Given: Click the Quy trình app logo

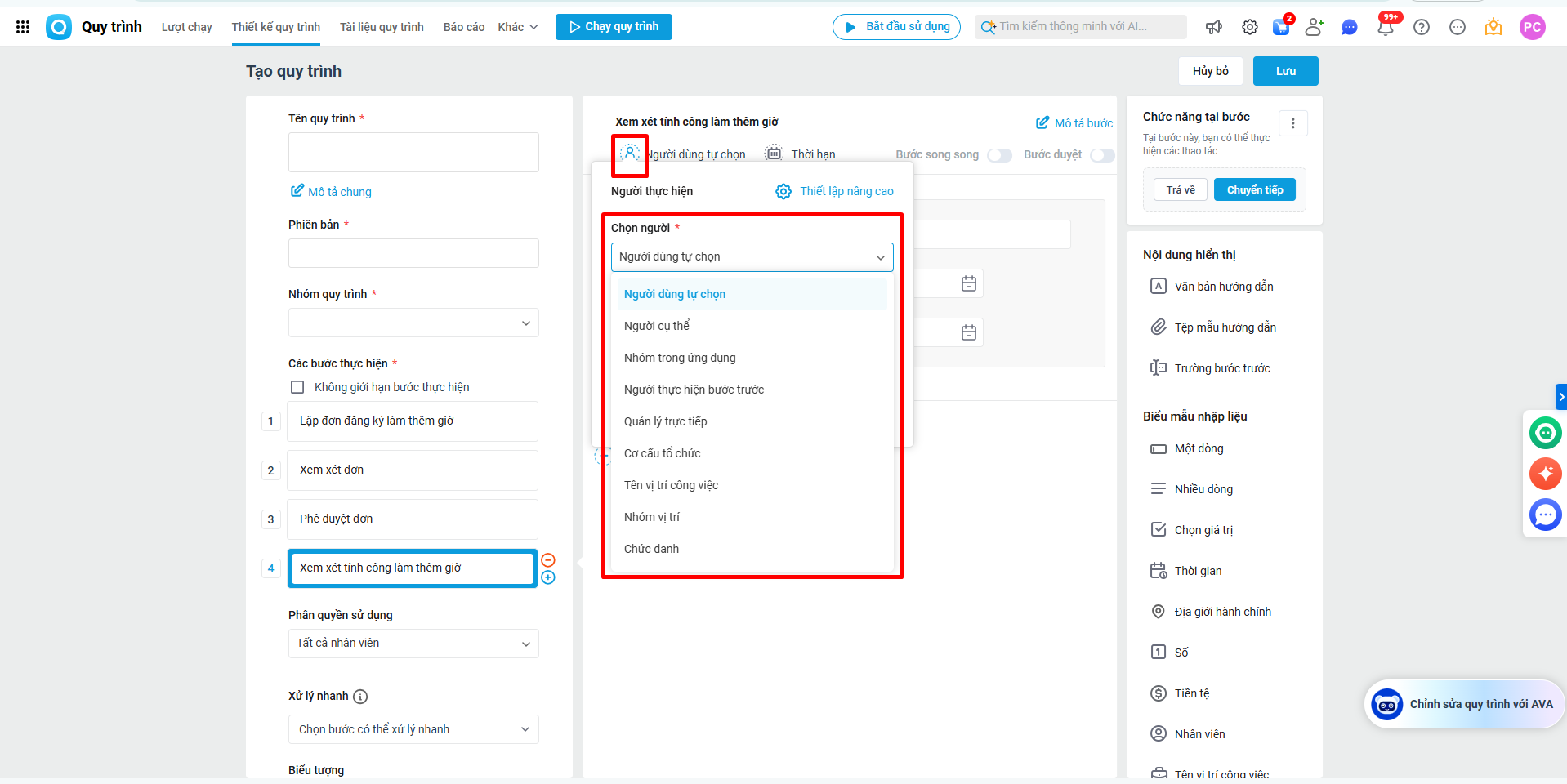Looking at the screenshot, I should pos(59,27).
